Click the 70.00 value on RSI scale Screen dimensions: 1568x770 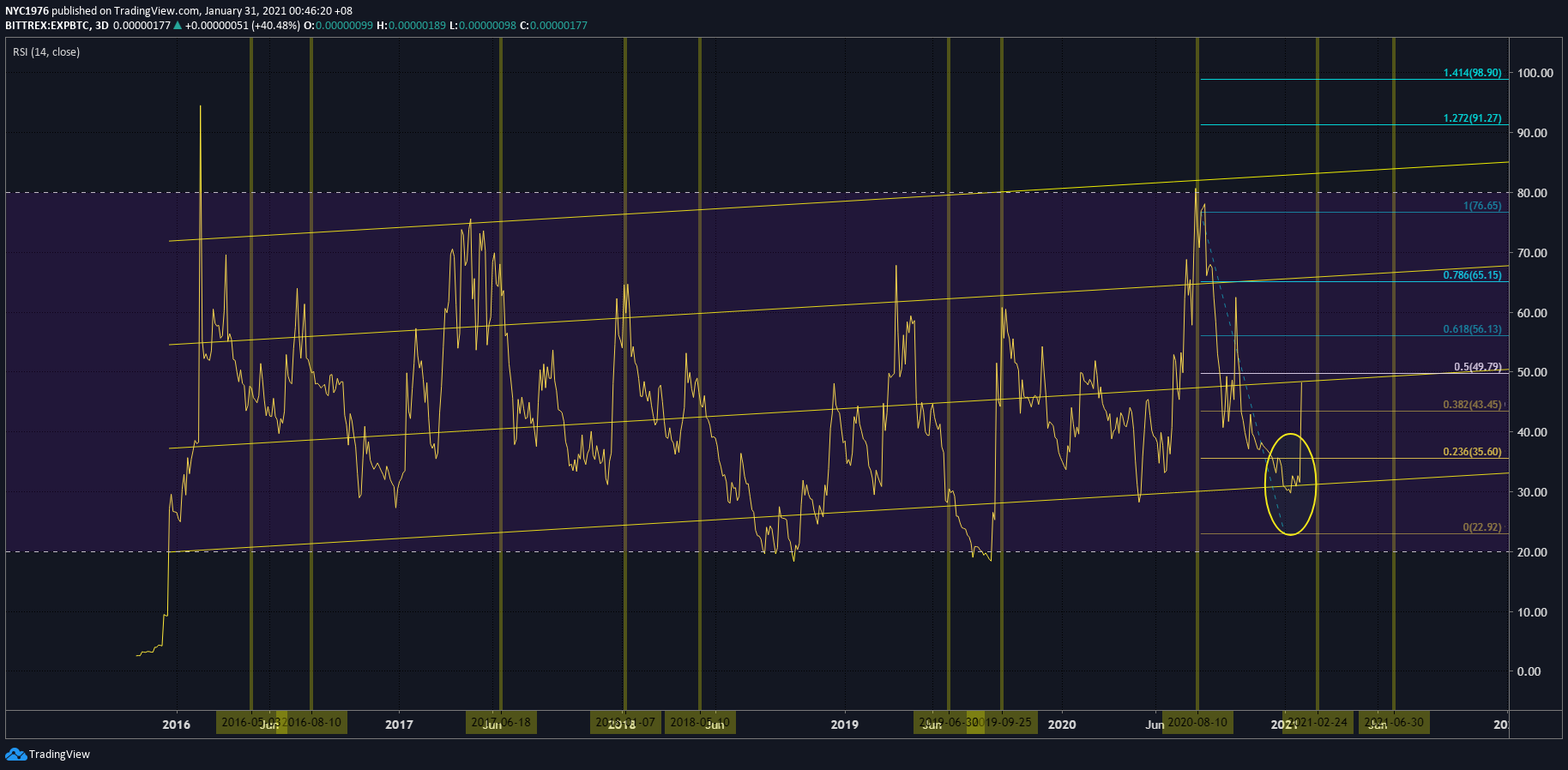click(x=1532, y=253)
